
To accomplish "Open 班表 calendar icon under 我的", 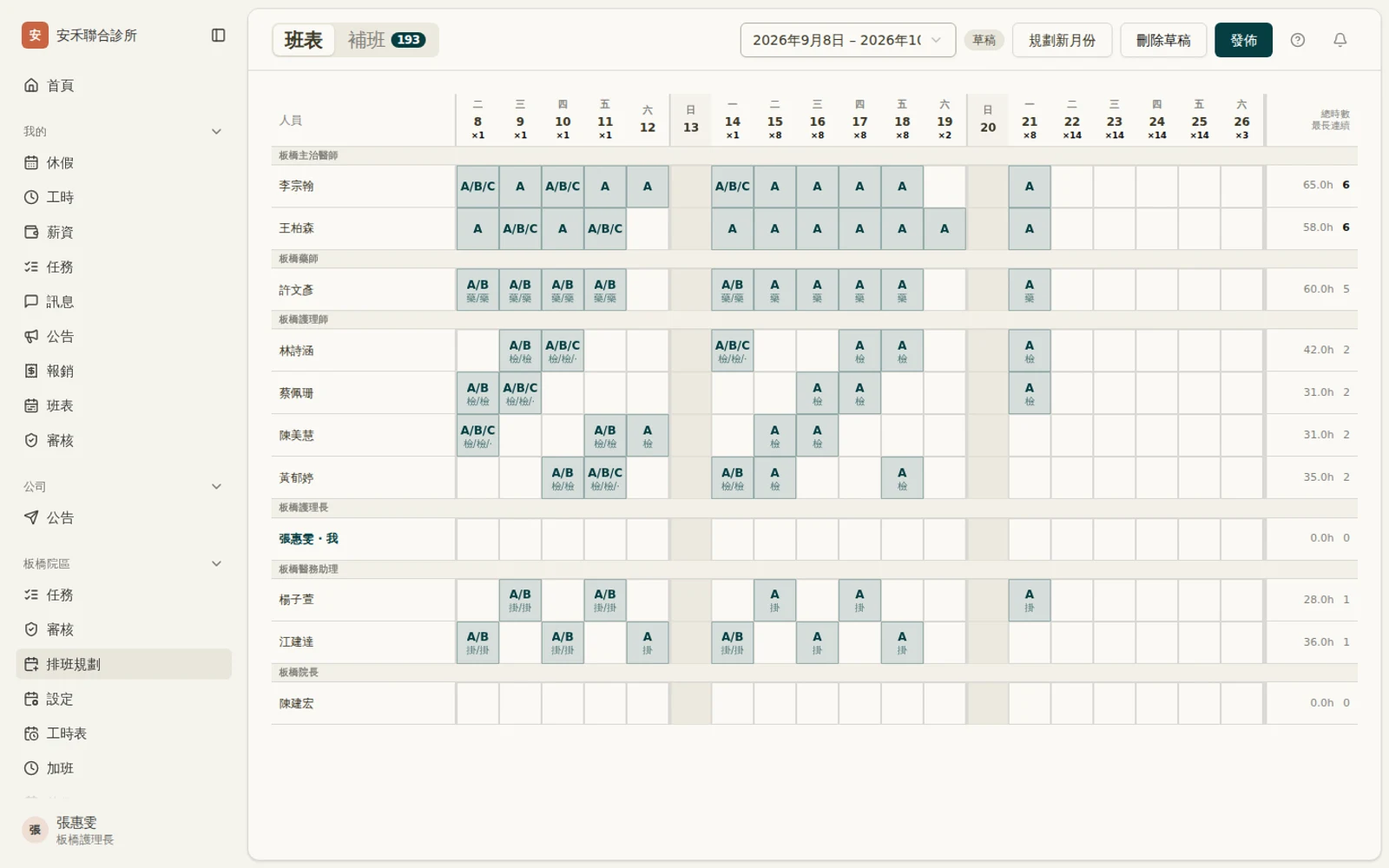I will click(31, 405).
